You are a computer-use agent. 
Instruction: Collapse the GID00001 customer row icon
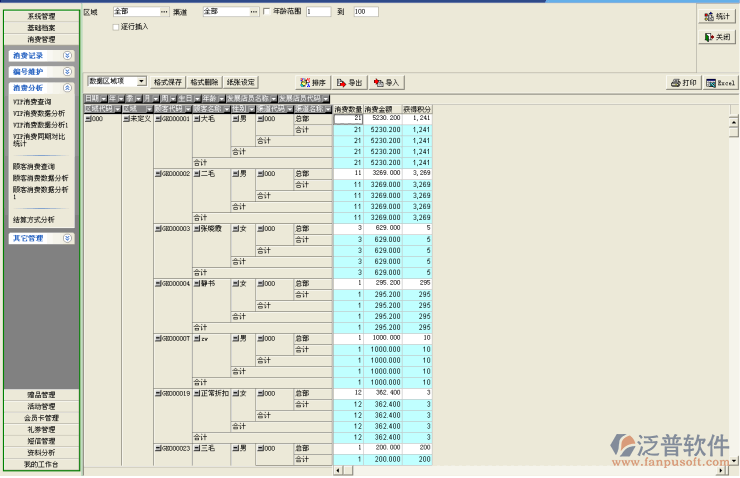pyautogui.click(x=158, y=118)
